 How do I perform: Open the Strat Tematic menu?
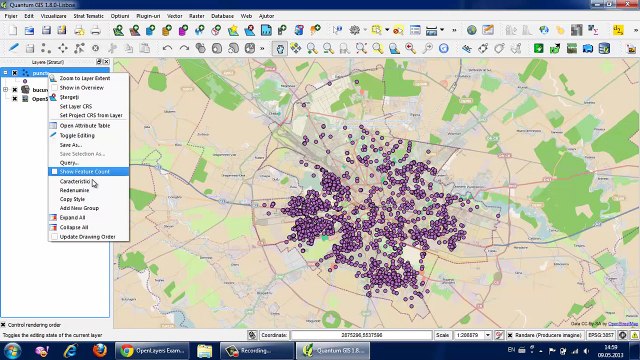pos(89,16)
